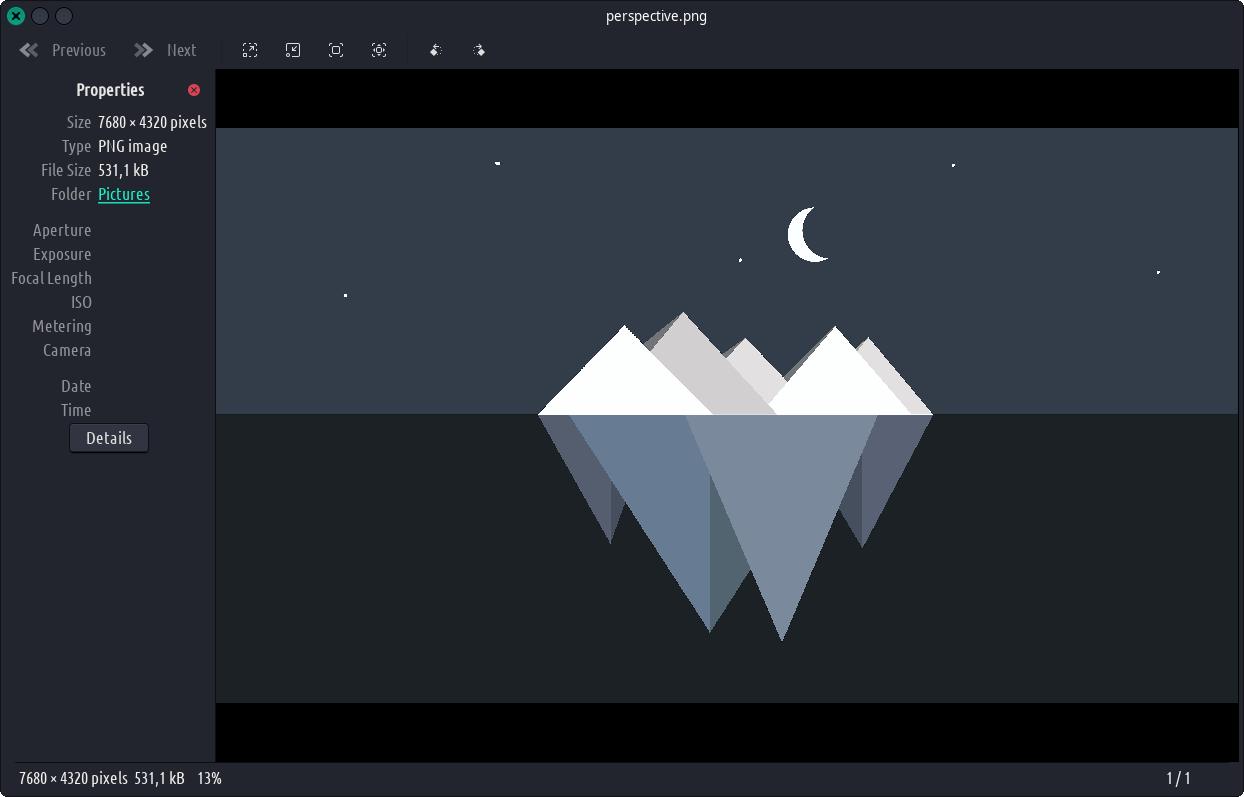Click the crescent moon in the image
This screenshot has width=1244, height=797.
[803, 236]
